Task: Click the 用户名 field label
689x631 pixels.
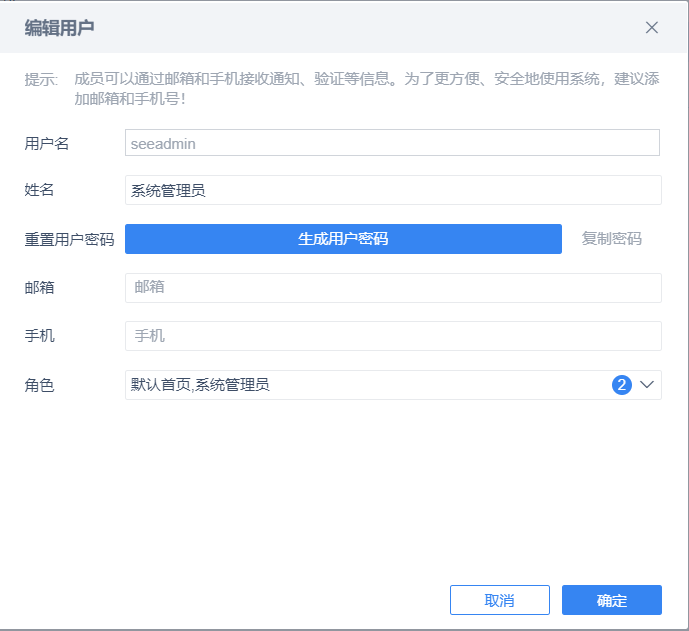Action: [x=47, y=143]
